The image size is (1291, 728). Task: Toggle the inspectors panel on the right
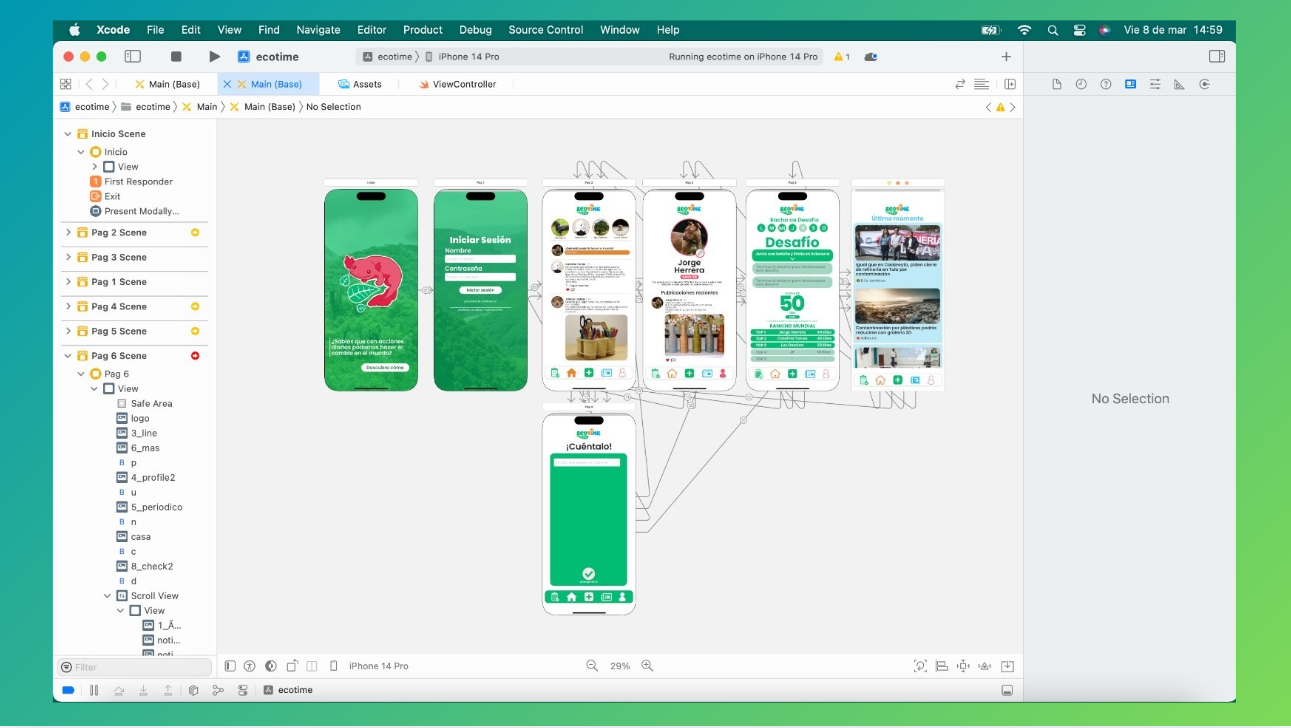tap(1216, 57)
